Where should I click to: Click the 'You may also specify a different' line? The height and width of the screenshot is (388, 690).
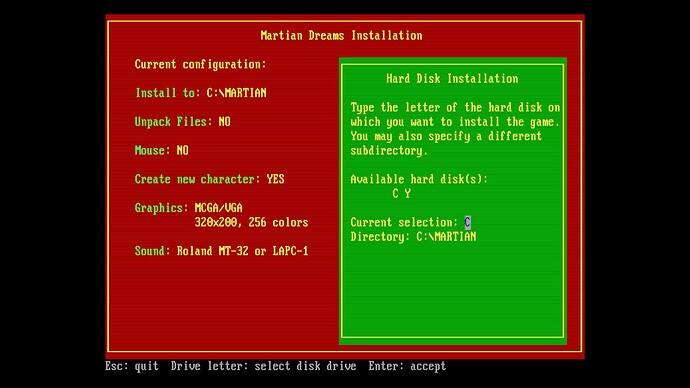coord(446,136)
